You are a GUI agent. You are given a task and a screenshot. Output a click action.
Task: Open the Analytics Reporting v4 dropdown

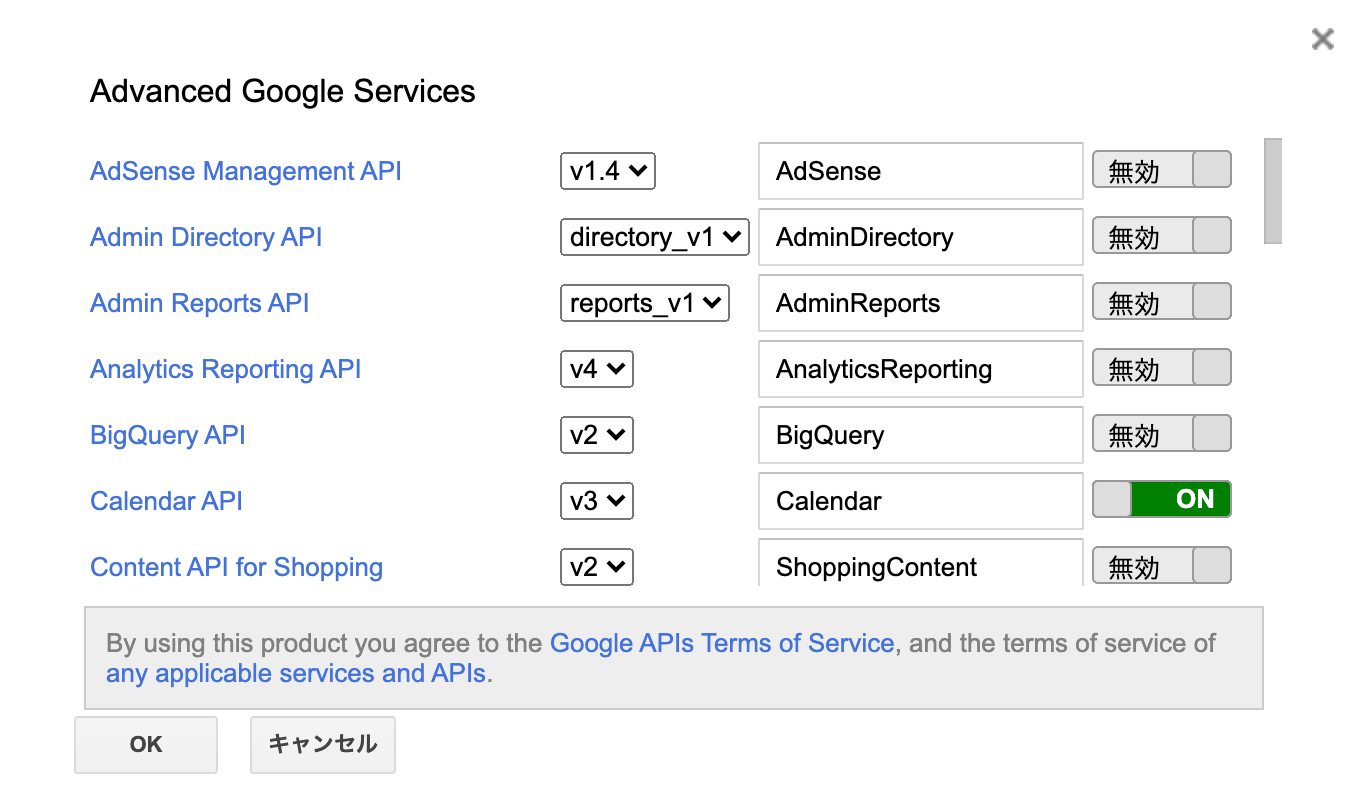click(x=596, y=369)
